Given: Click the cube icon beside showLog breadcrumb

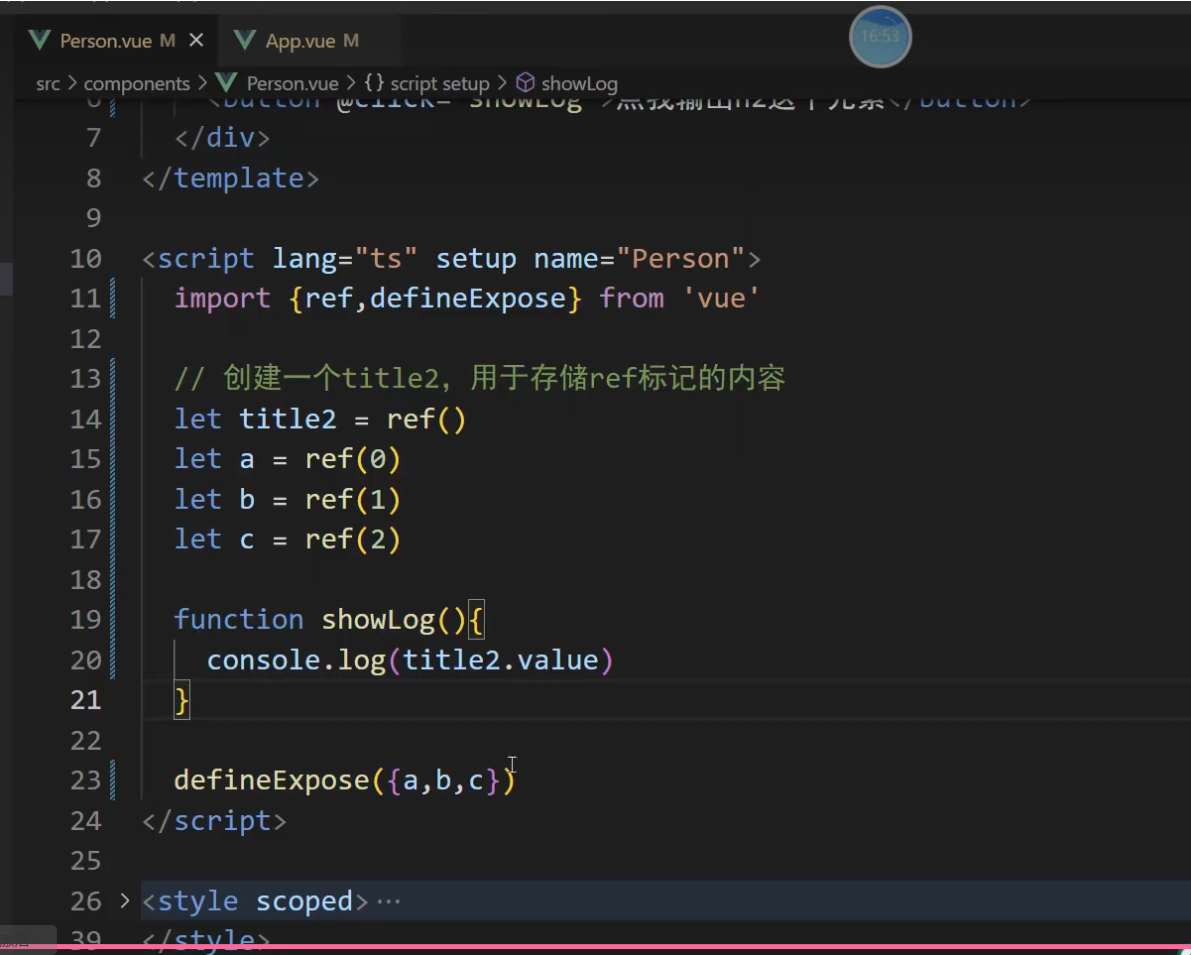Looking at the screenshot, I should click(526, 83).
